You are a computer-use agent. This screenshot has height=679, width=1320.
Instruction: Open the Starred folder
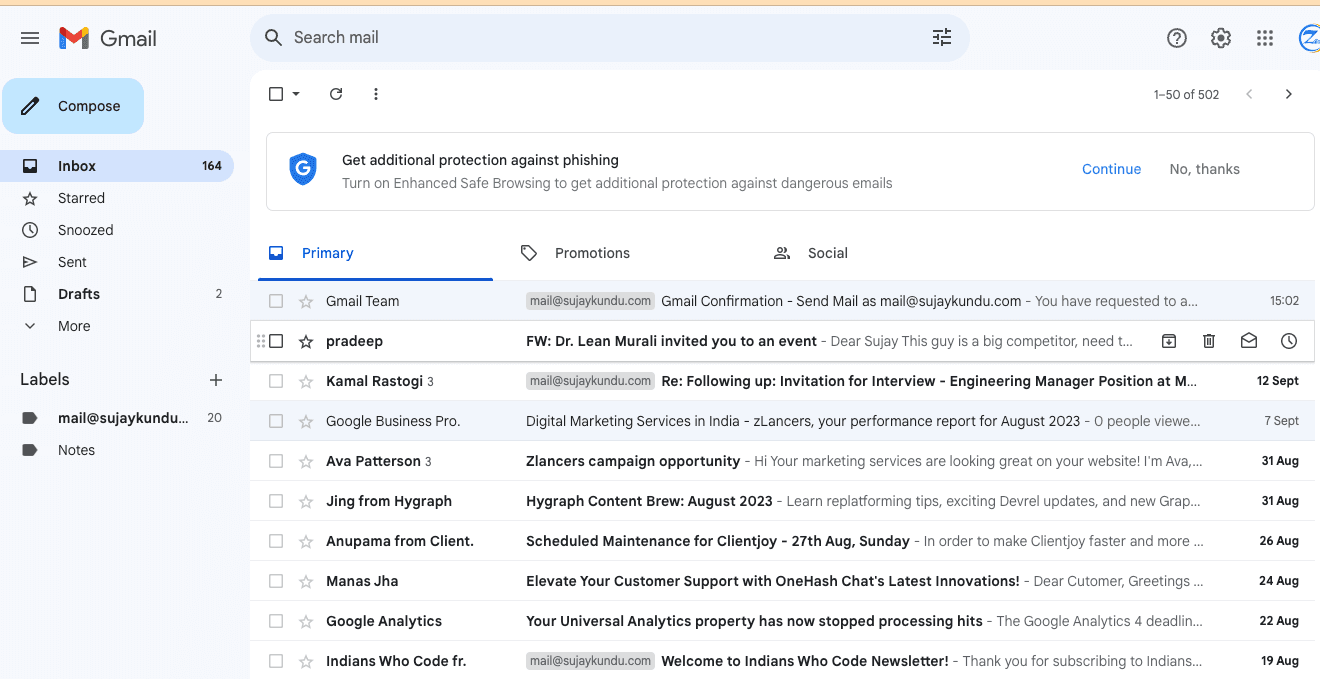point(117,198)
